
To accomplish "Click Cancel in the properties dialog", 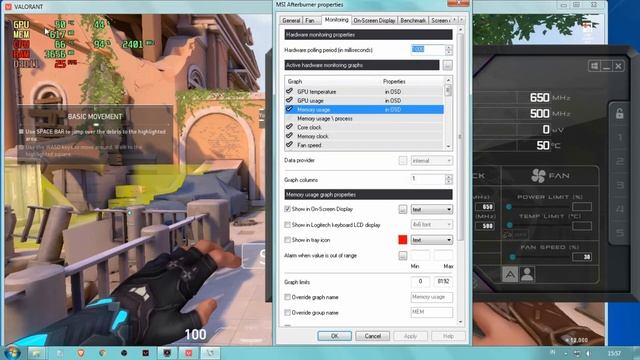I will coord(372,336).
